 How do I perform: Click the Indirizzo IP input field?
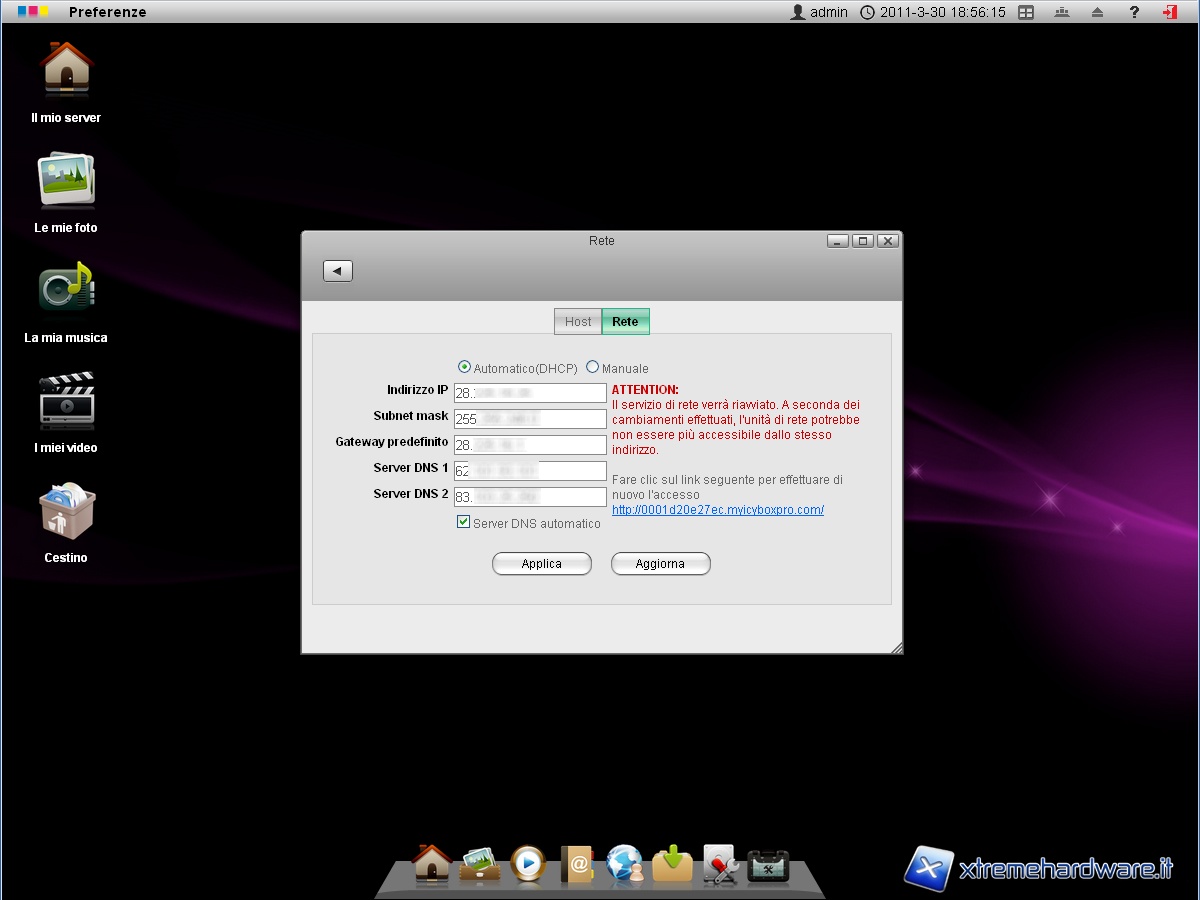tap(530, 393)
